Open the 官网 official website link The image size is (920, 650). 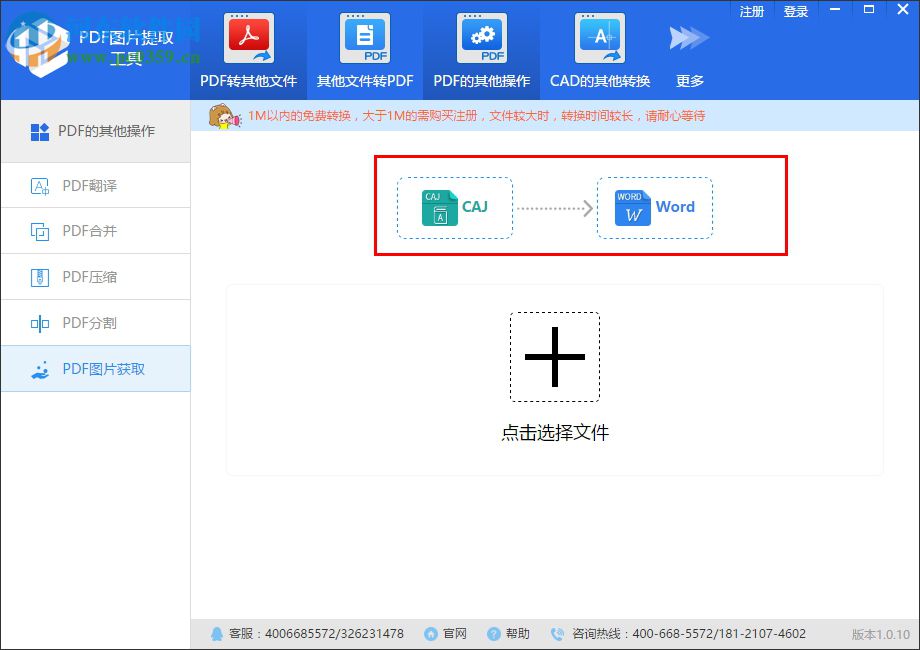tap(446, 633)
